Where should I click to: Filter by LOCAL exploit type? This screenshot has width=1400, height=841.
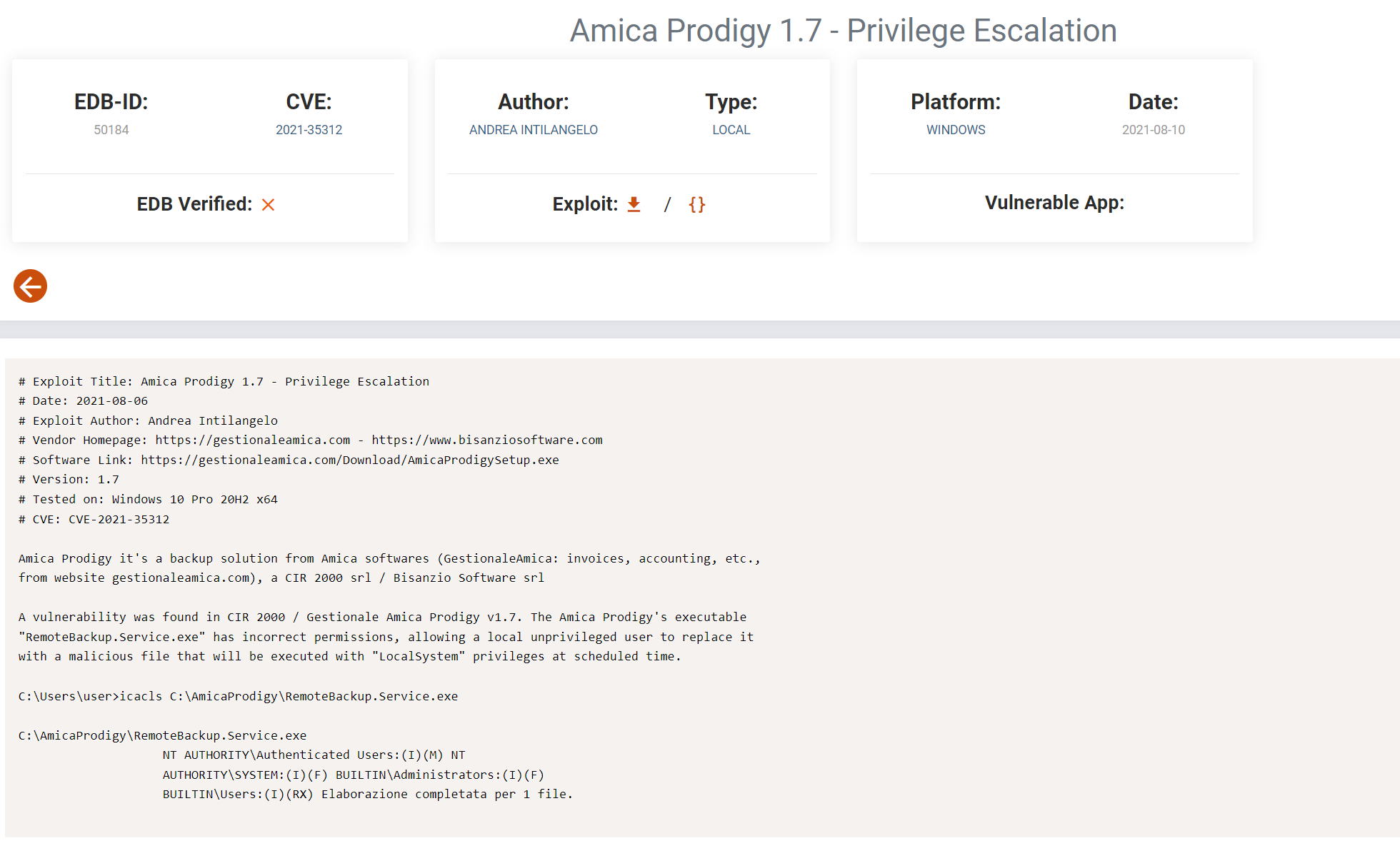pyautogui.click(x=731, y=130)
